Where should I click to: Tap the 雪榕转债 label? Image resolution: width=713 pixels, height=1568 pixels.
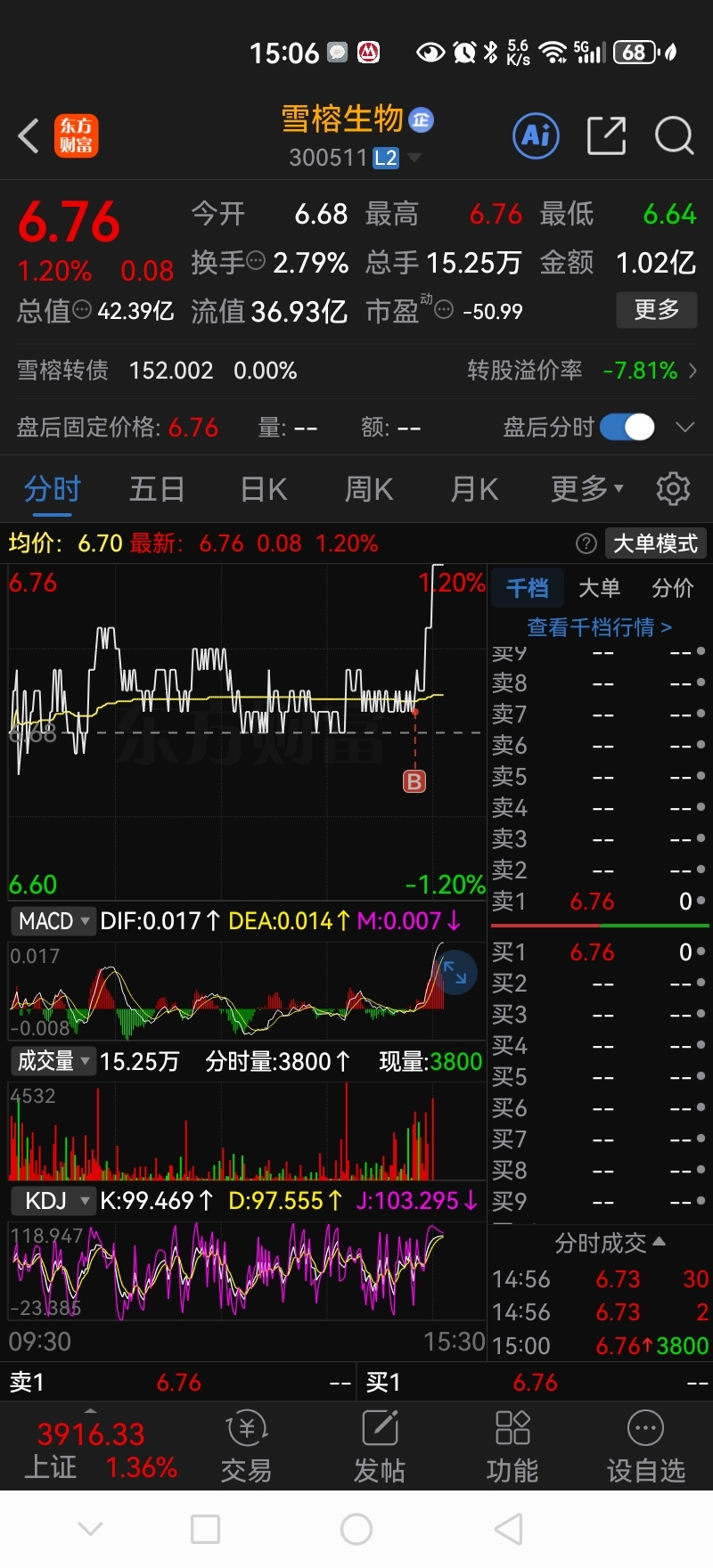click(63, 371)
